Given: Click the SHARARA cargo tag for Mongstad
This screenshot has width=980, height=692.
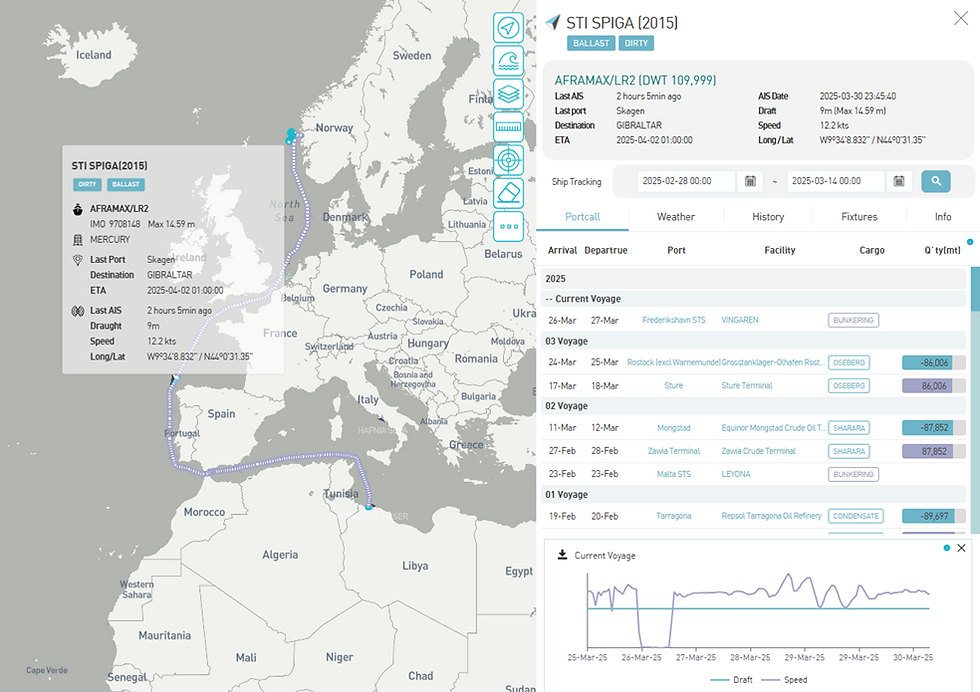Looking at the screenshot, I should coord(849,428).
